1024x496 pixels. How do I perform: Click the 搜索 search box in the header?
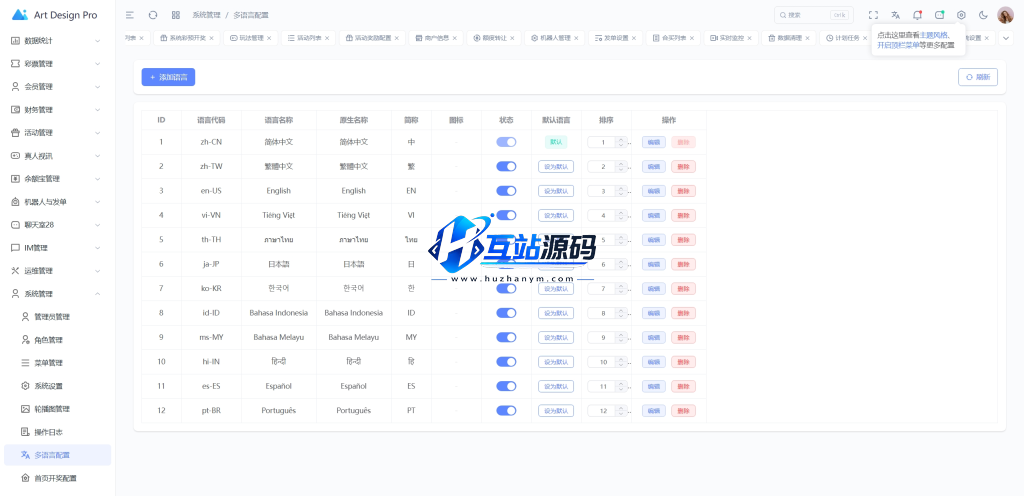click(812, 15)
